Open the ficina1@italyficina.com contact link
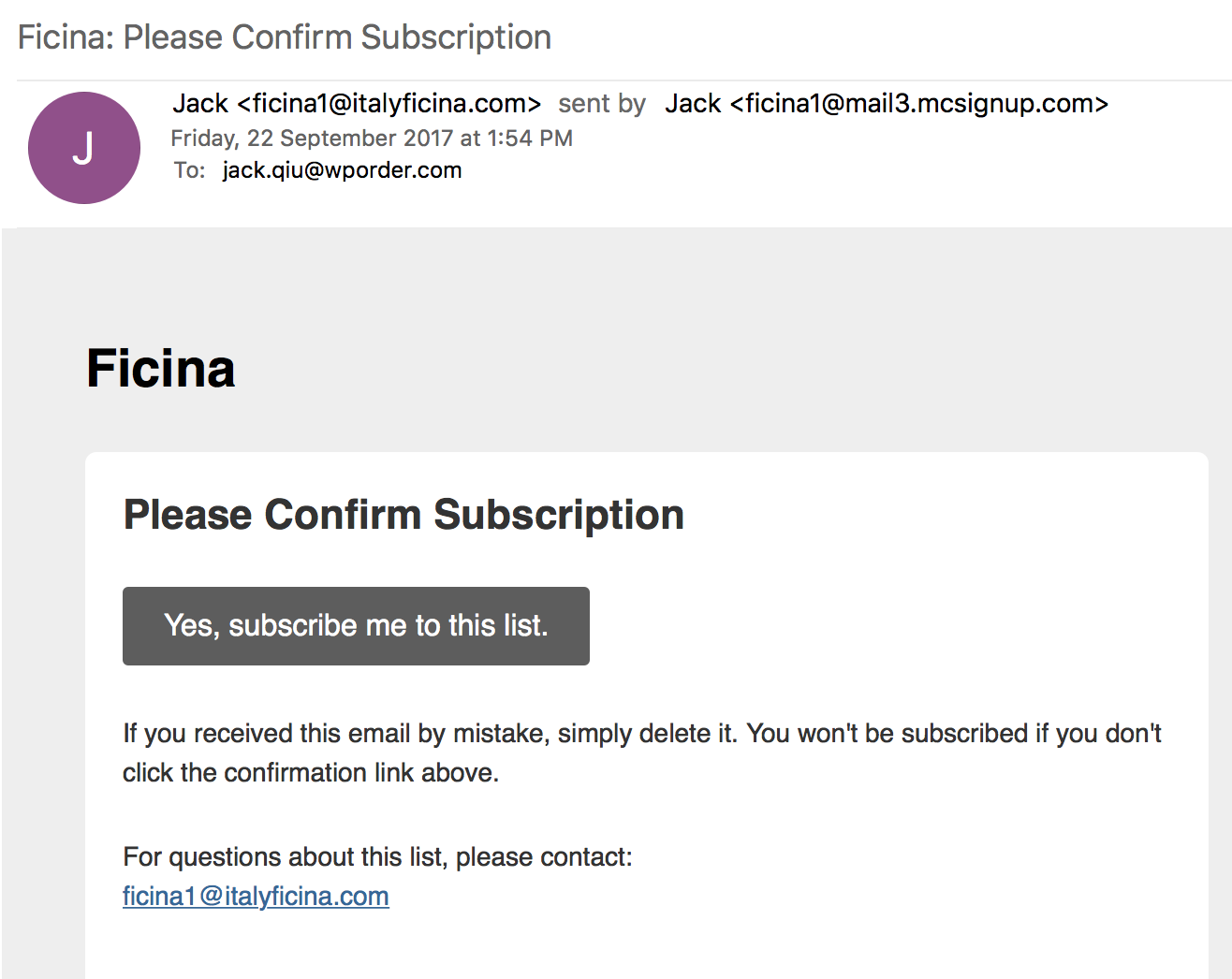 point(256,896)
